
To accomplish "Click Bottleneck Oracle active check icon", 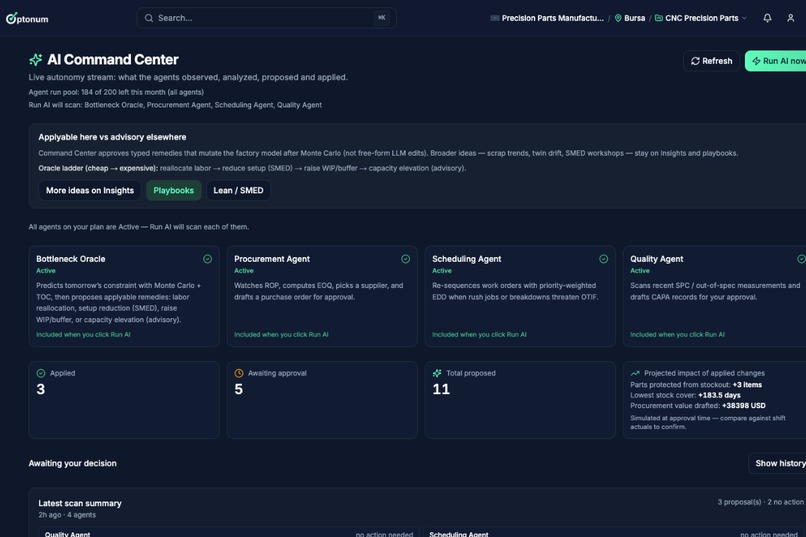I will pos(207,259).
